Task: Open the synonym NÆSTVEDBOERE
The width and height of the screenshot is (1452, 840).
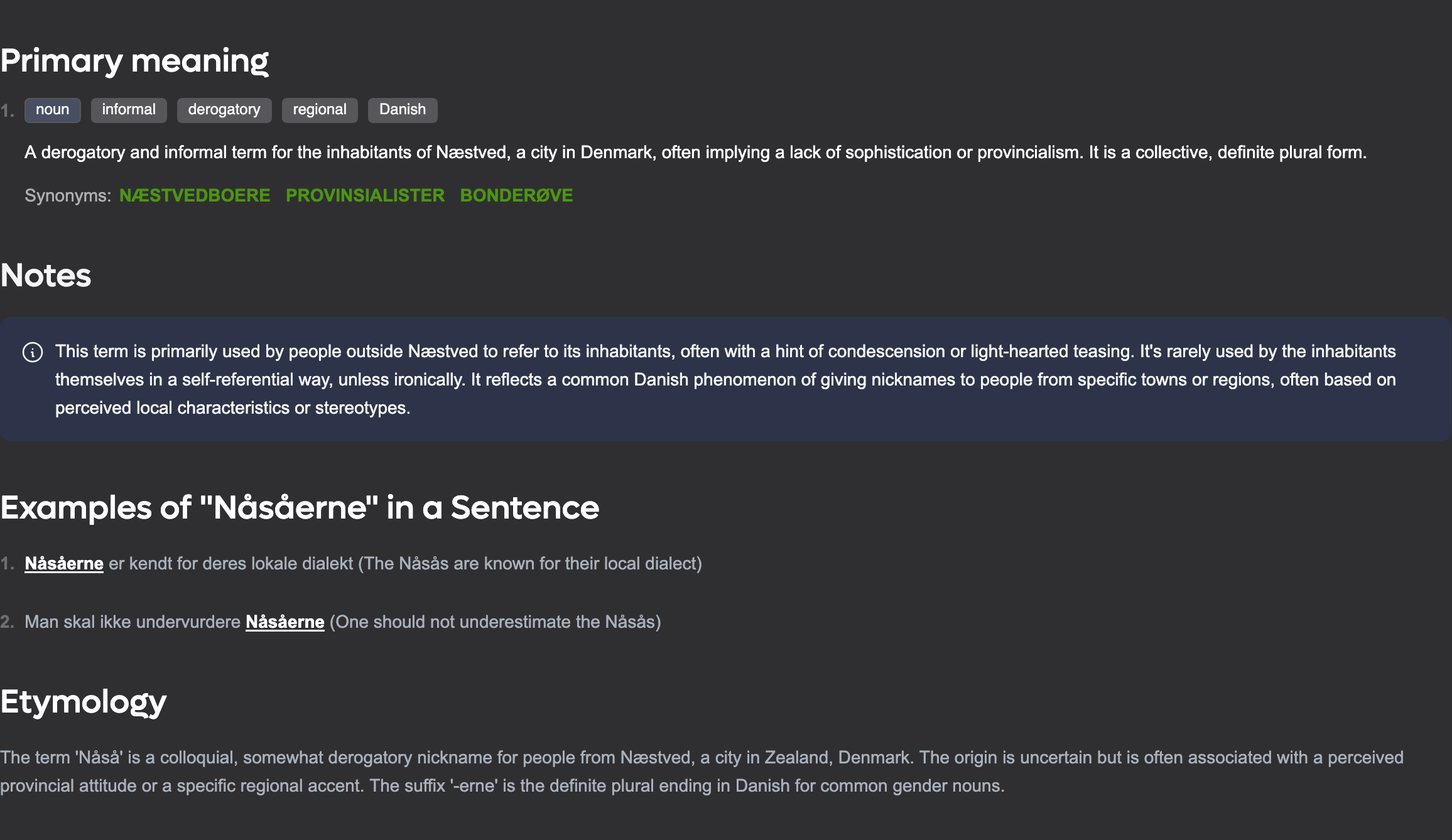Action: pyautogui.click(x=195, y=195)
